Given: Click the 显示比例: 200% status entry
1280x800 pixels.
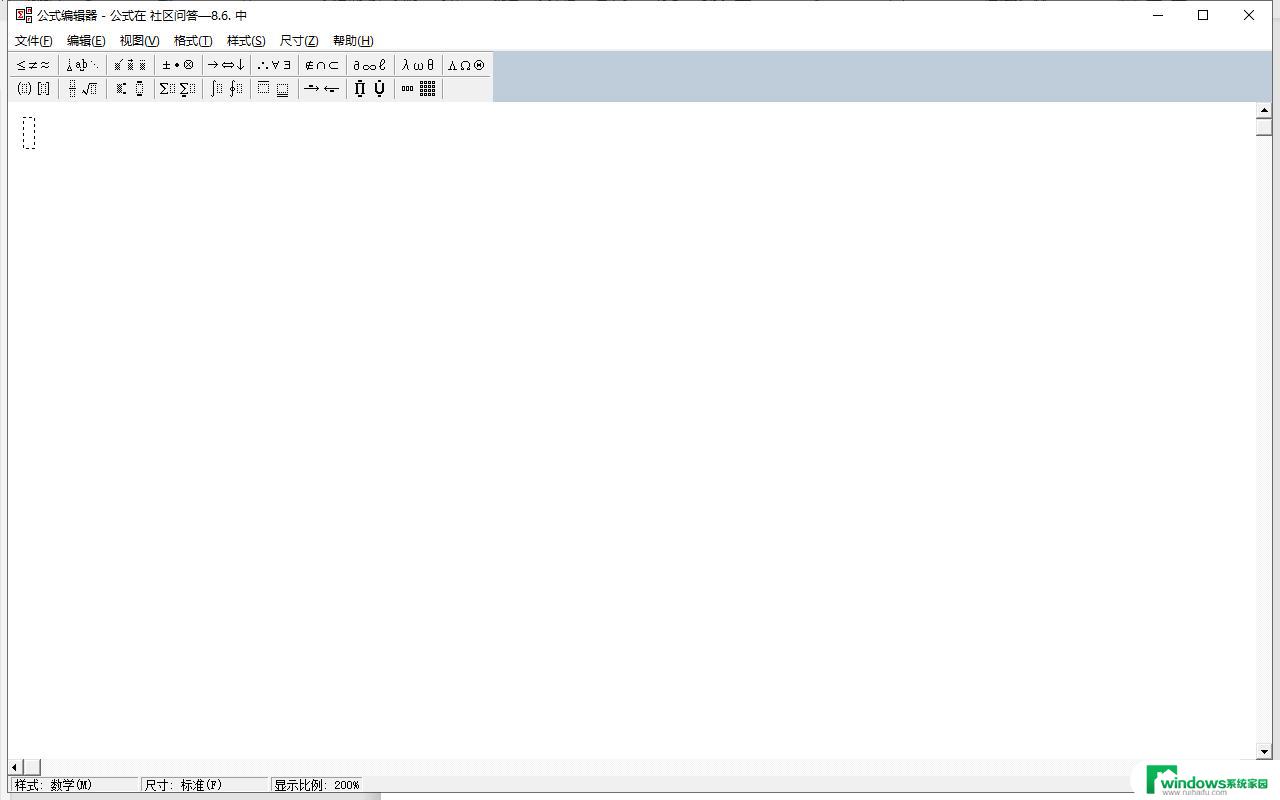Looking at the screenshot, I should [317, 785].
